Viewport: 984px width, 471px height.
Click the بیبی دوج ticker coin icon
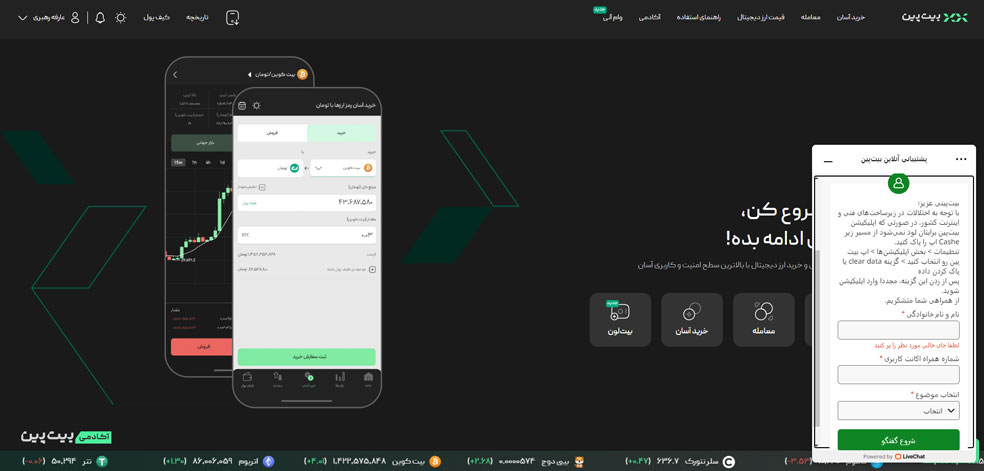[x=579, y=462]
